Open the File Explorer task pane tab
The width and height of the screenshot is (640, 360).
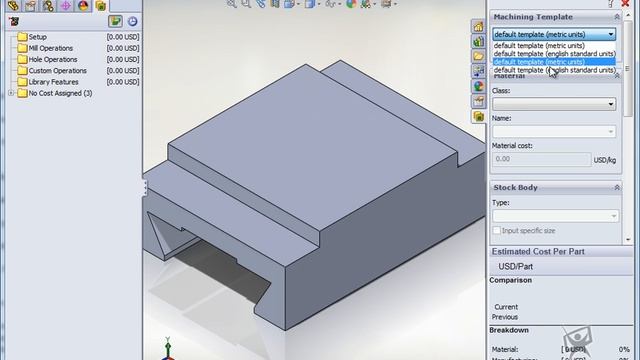(478, 56)
